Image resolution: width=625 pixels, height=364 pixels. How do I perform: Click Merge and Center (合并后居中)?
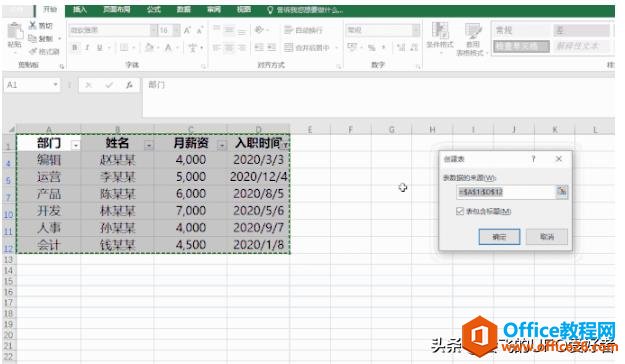coord(307,47)
